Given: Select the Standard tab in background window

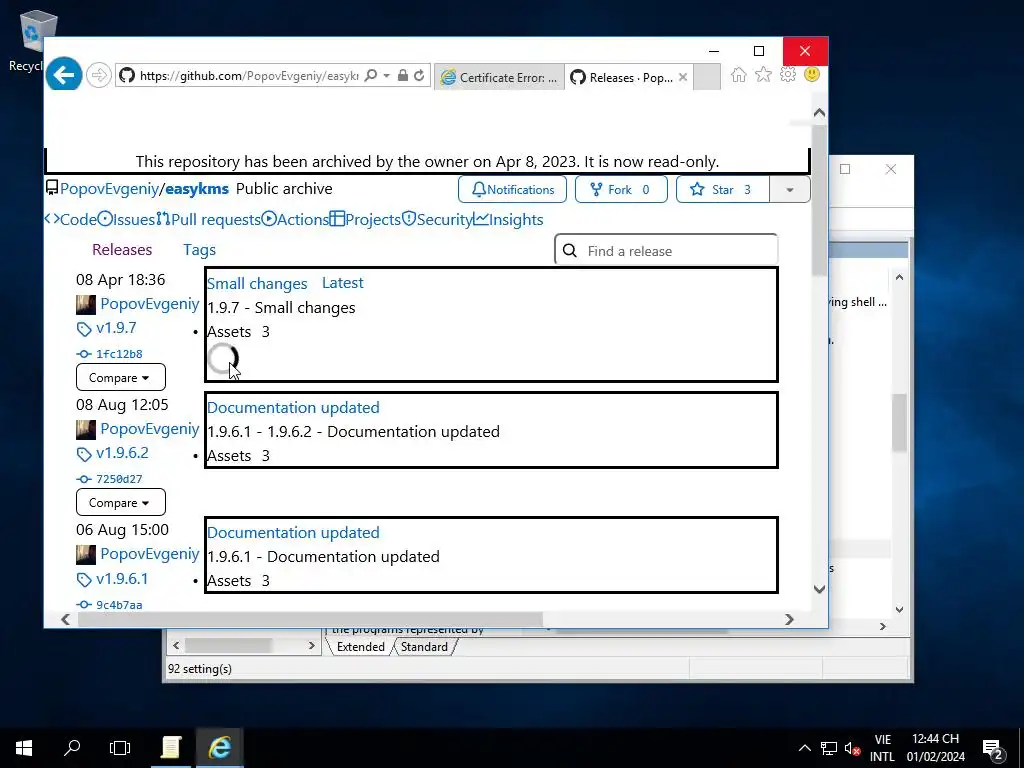Looking at the screenshot, I should 424,647.
